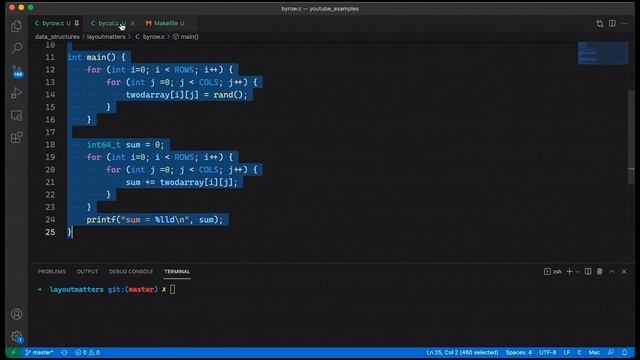Click the zsh terminal shell icon
Image resolution: width=640 pixels, height=360 pixels.
[x=553, y=271]
